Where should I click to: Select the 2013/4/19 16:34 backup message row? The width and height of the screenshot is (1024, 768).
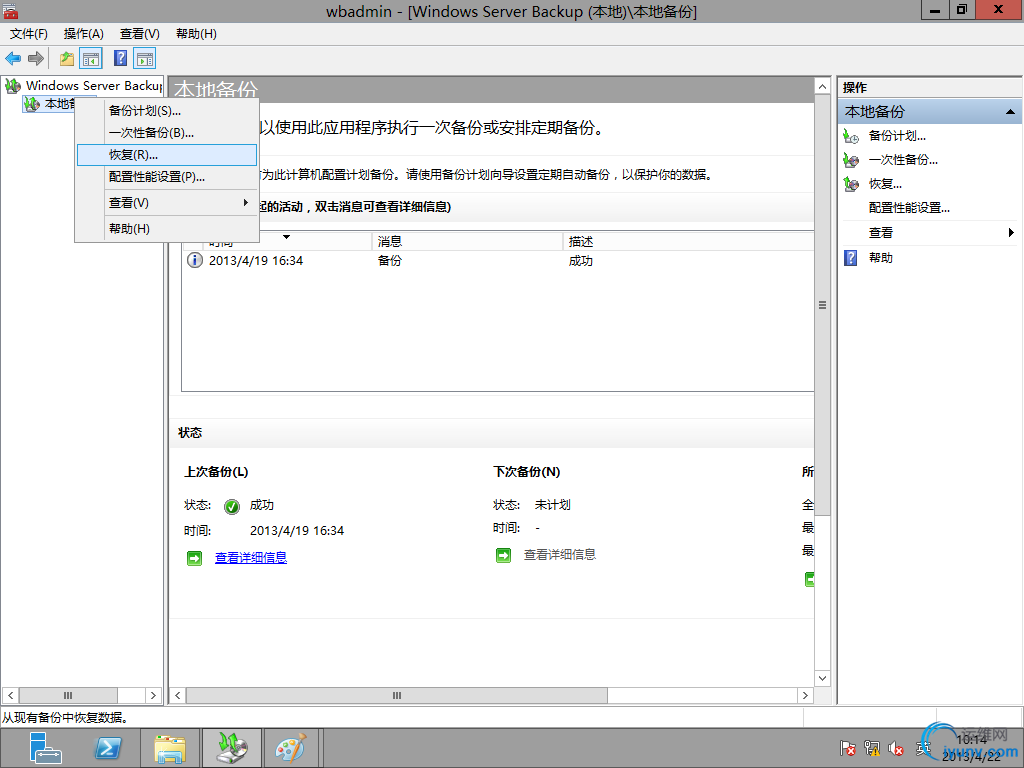click(x=498, y=261)
